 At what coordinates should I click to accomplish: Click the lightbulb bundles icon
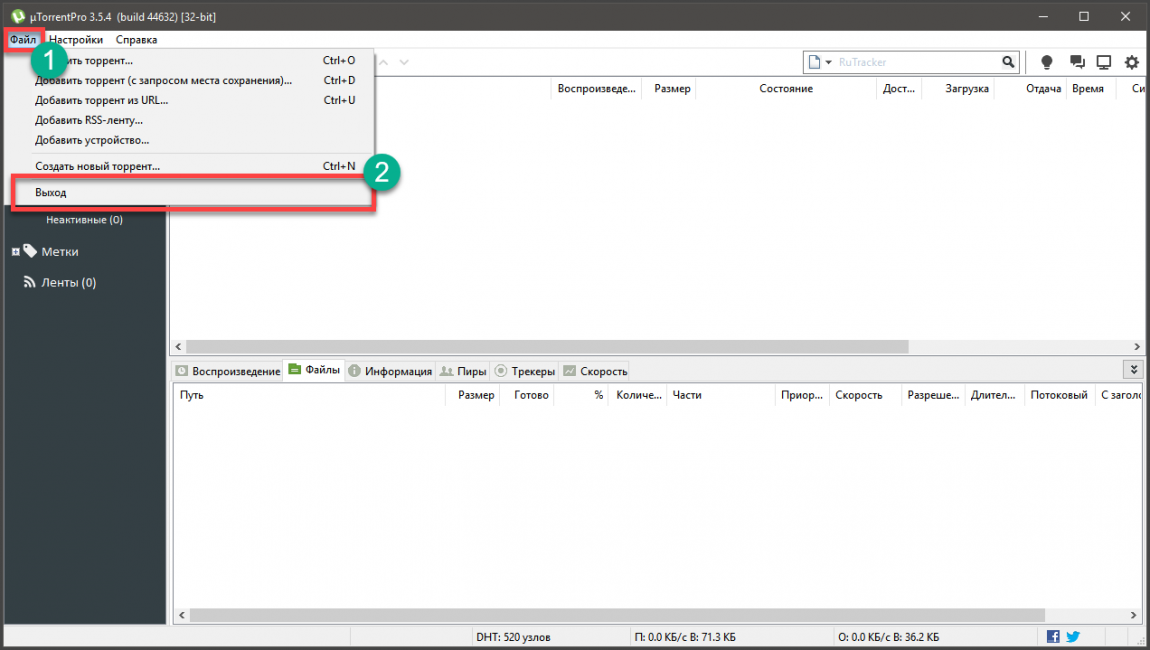tap(1047, 62)
